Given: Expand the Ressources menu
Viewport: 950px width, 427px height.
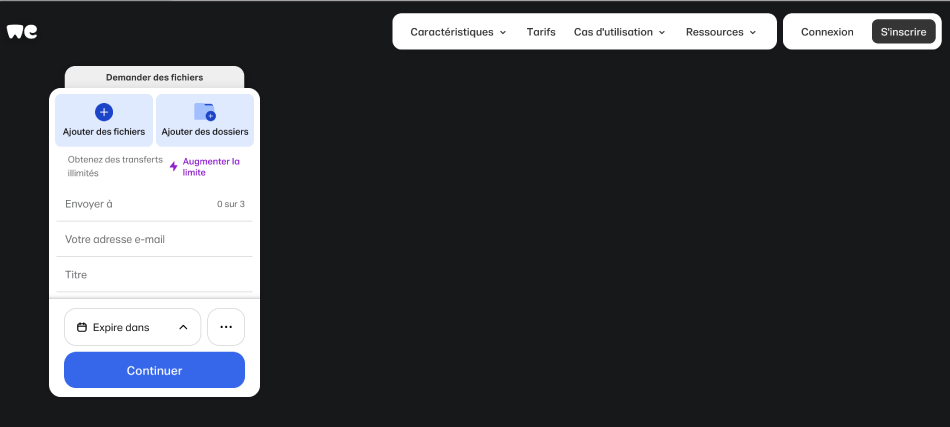Looking at the screenshot, I should point(721,32).
